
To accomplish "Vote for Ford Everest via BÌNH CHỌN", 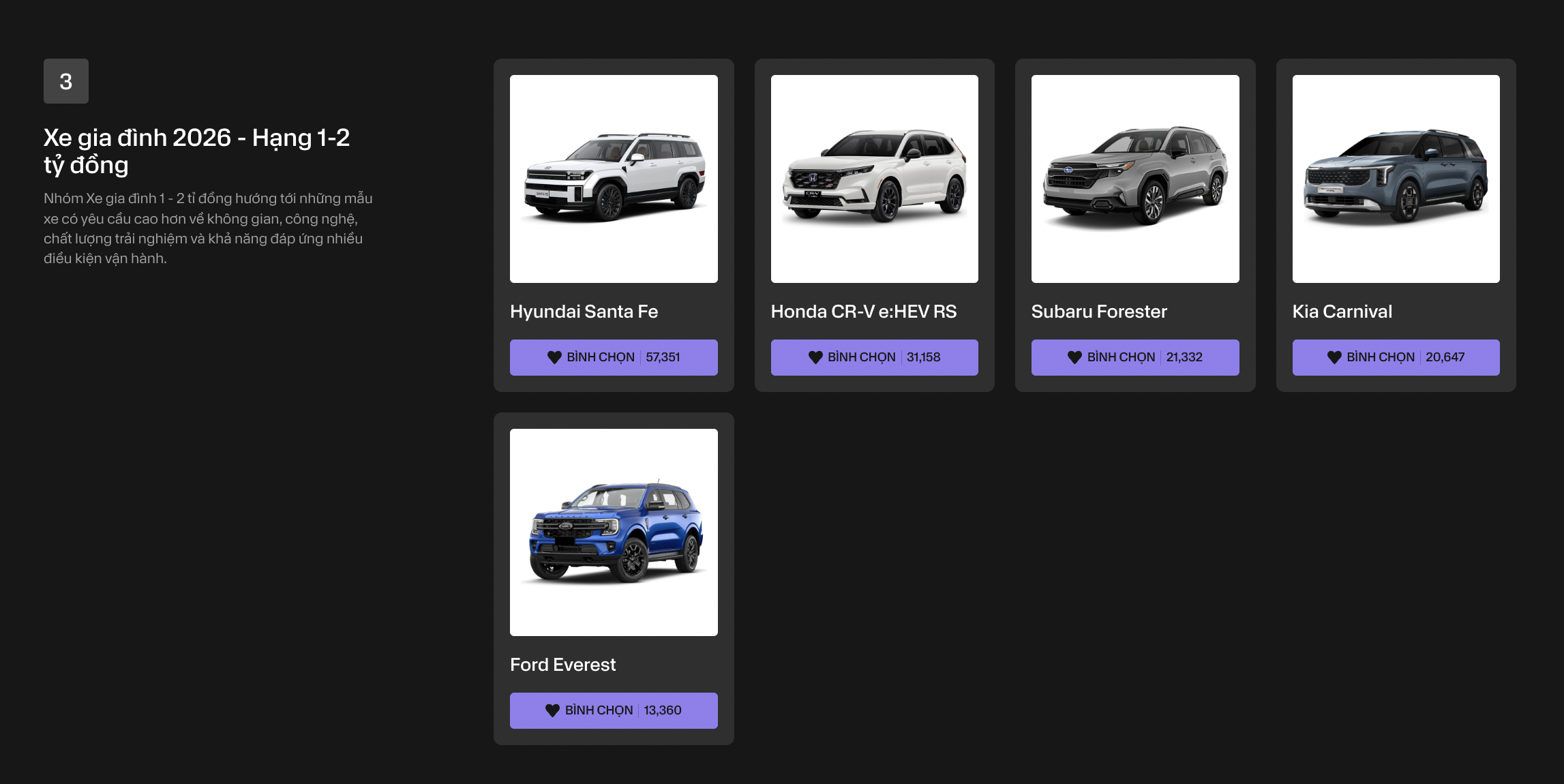I will tap(614, 710).
